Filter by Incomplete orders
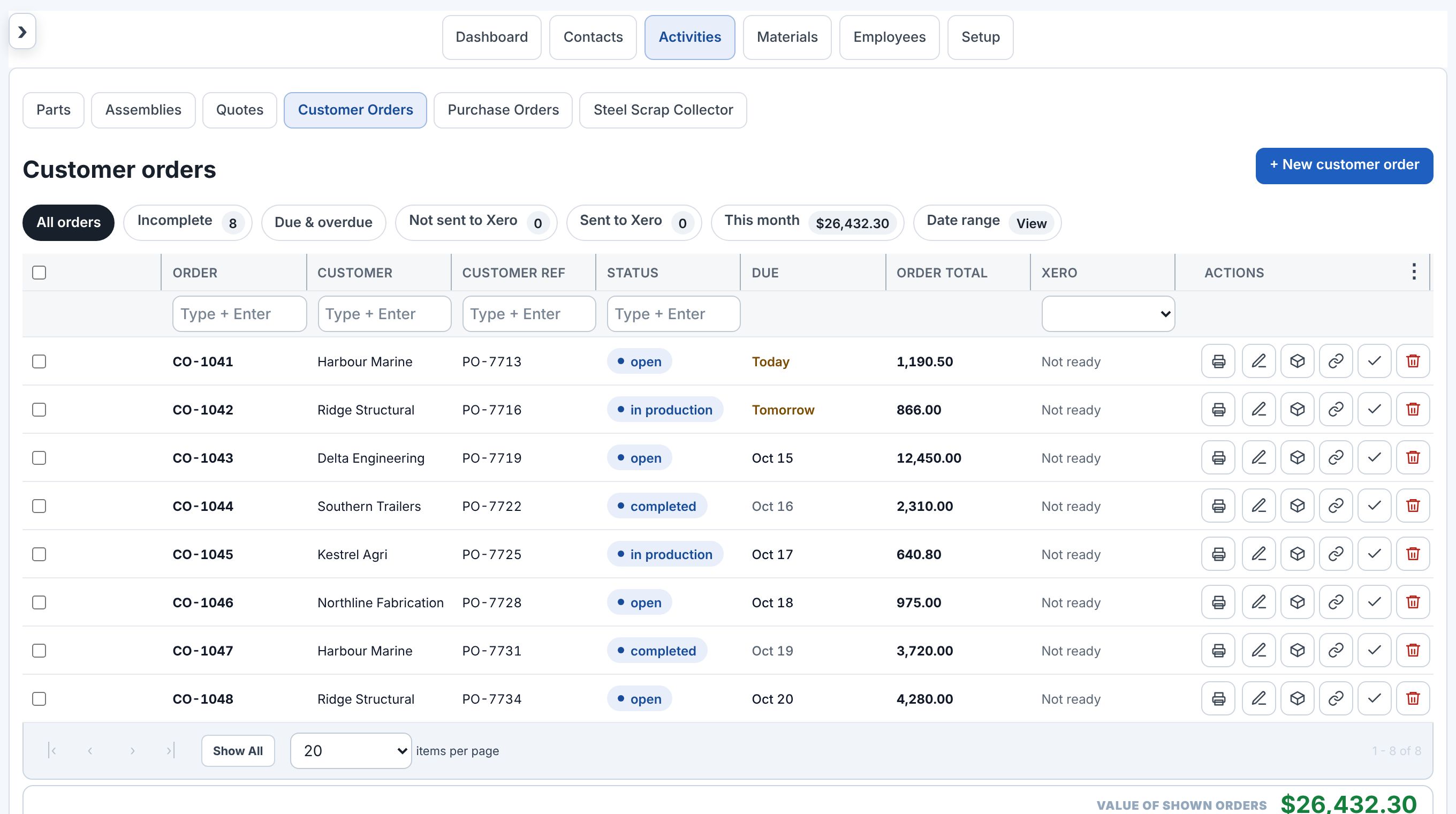The width and height of the screenshot is (1456, 814). (188, 222)
